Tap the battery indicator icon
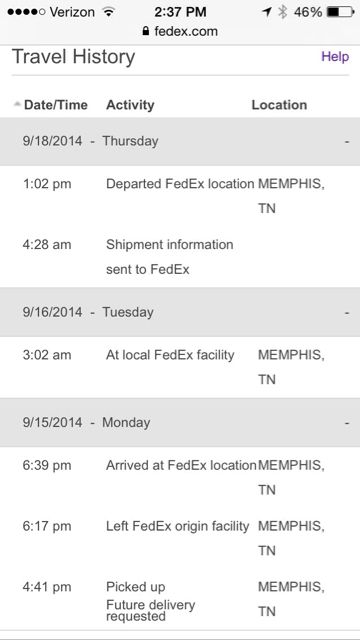 [340, 12]
